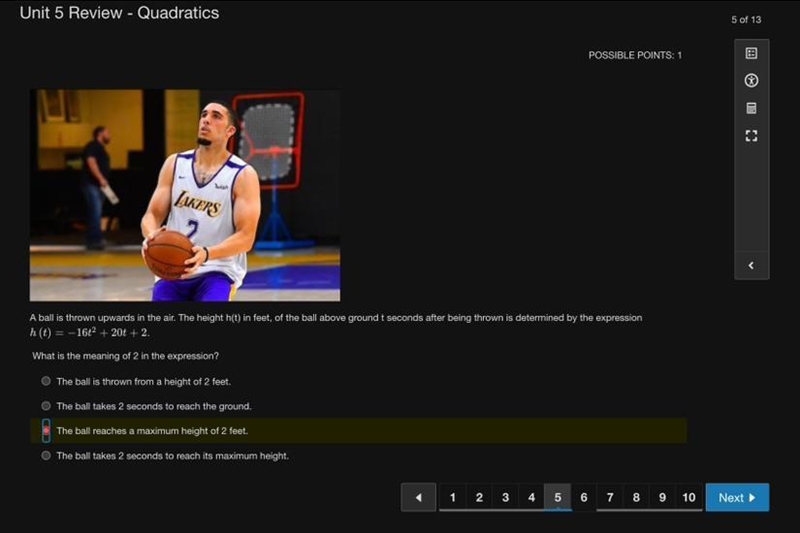Screen dimensions: 800x533
Task: Collapse the side toolbar with chevron
Action: pyautogui.click(x=751, y=265)
